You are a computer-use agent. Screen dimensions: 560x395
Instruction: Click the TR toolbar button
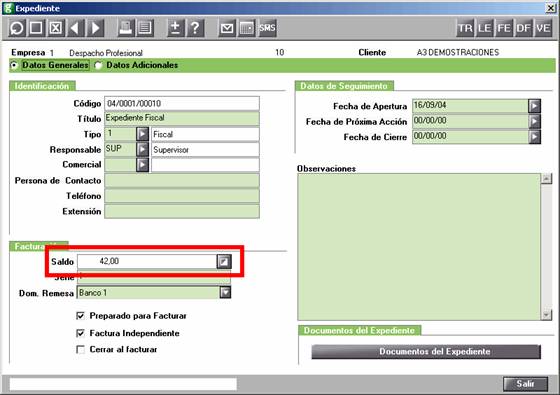coord(465,28)
